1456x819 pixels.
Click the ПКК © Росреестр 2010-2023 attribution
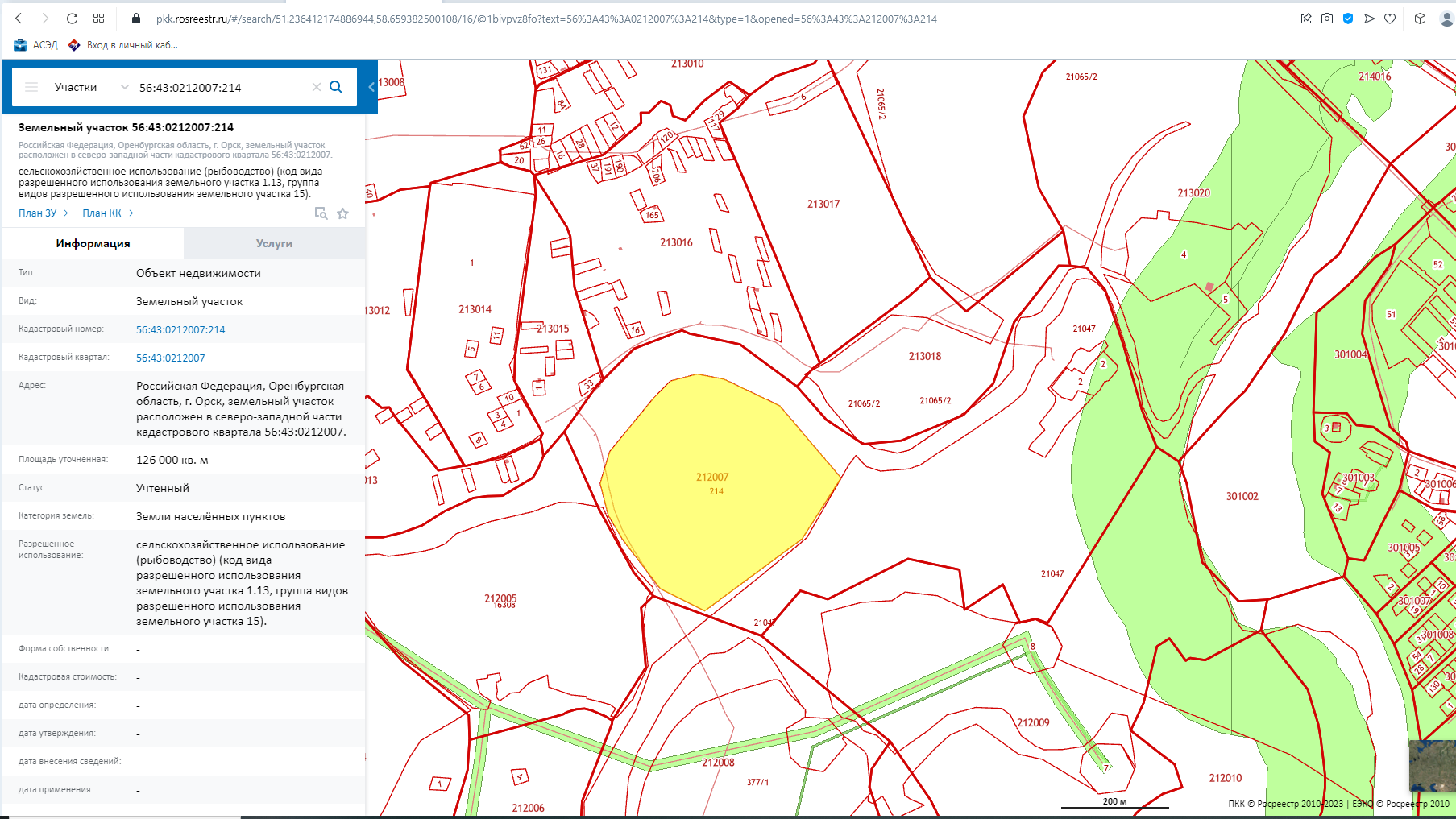tap(1286, 804)
